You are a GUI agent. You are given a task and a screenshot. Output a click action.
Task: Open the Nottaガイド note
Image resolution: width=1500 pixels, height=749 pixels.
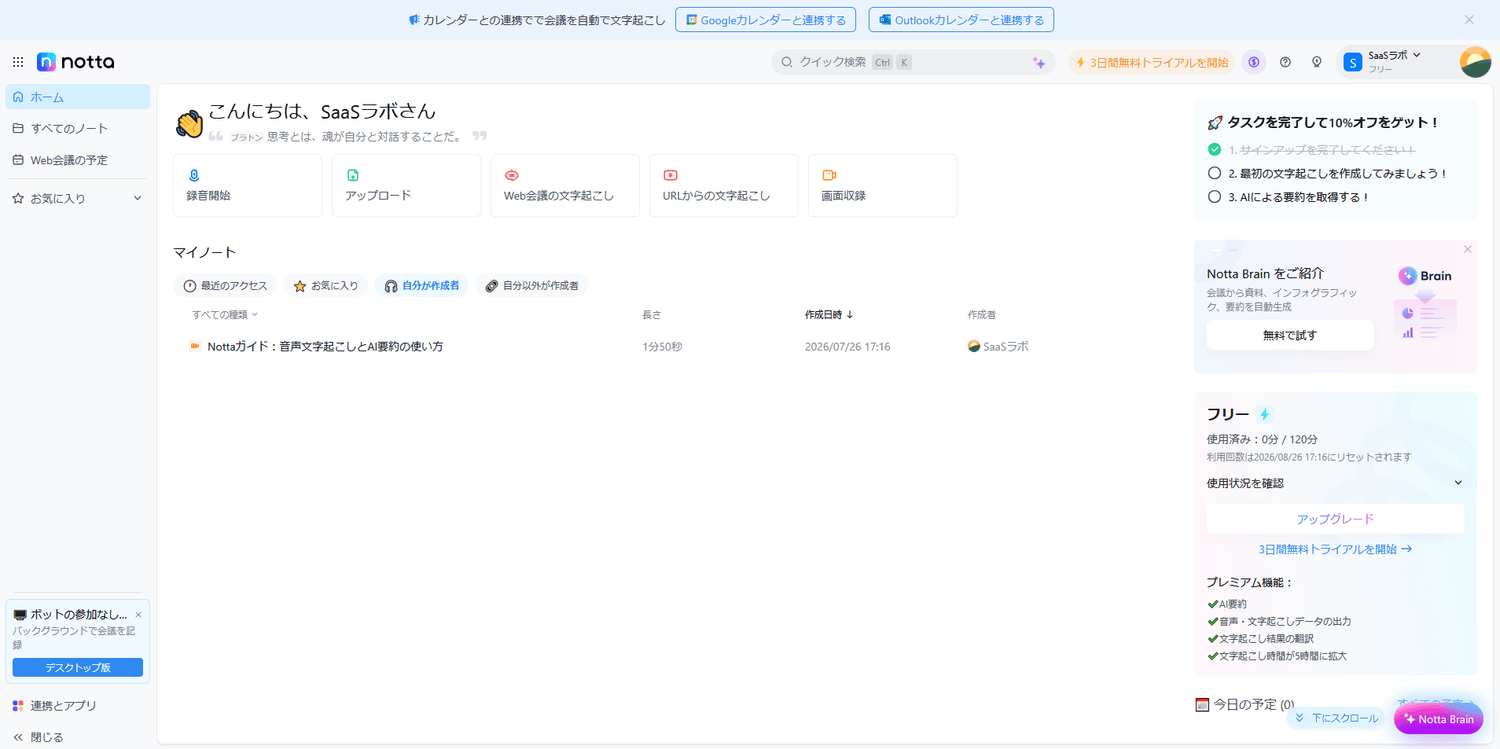point(325,347)
